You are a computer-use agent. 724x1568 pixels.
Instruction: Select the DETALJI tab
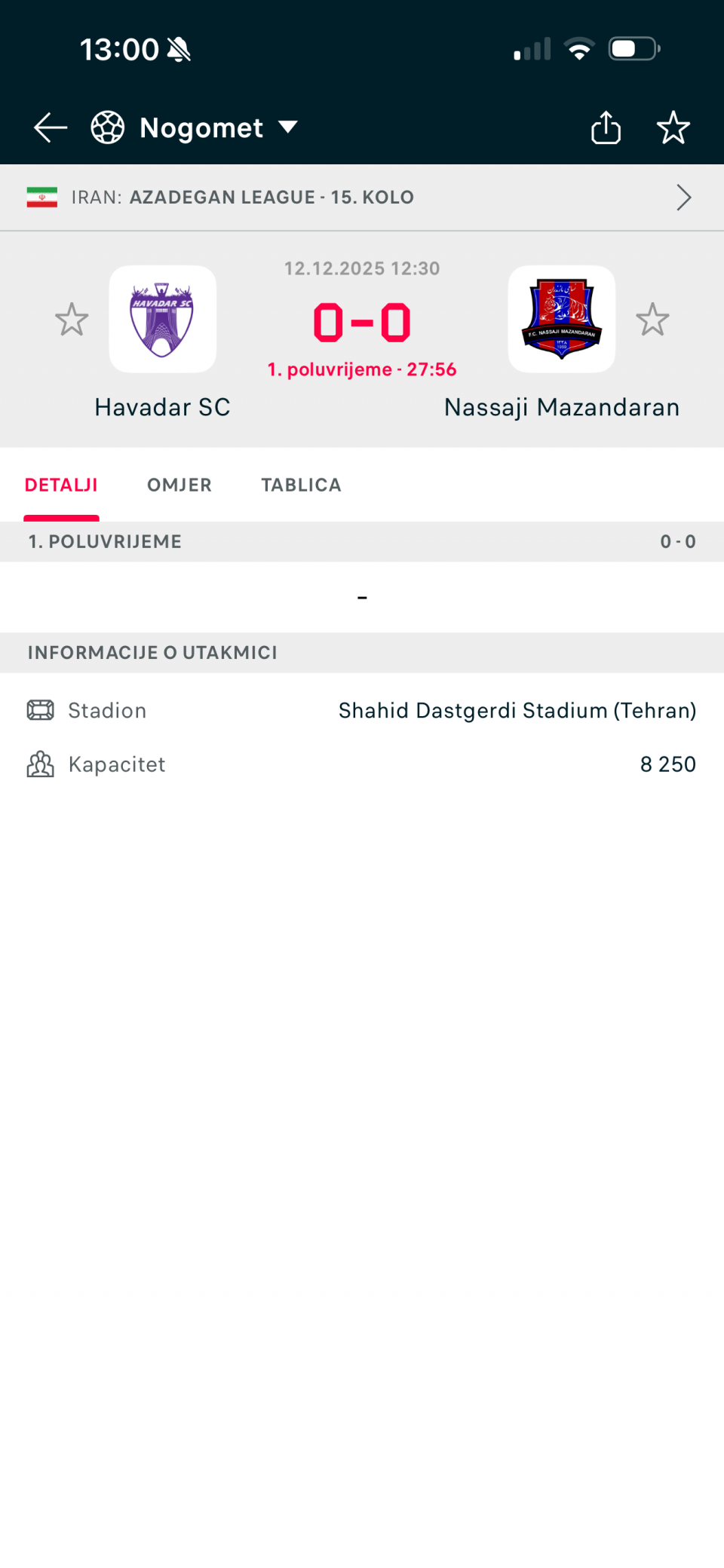[x=61, y=485]
